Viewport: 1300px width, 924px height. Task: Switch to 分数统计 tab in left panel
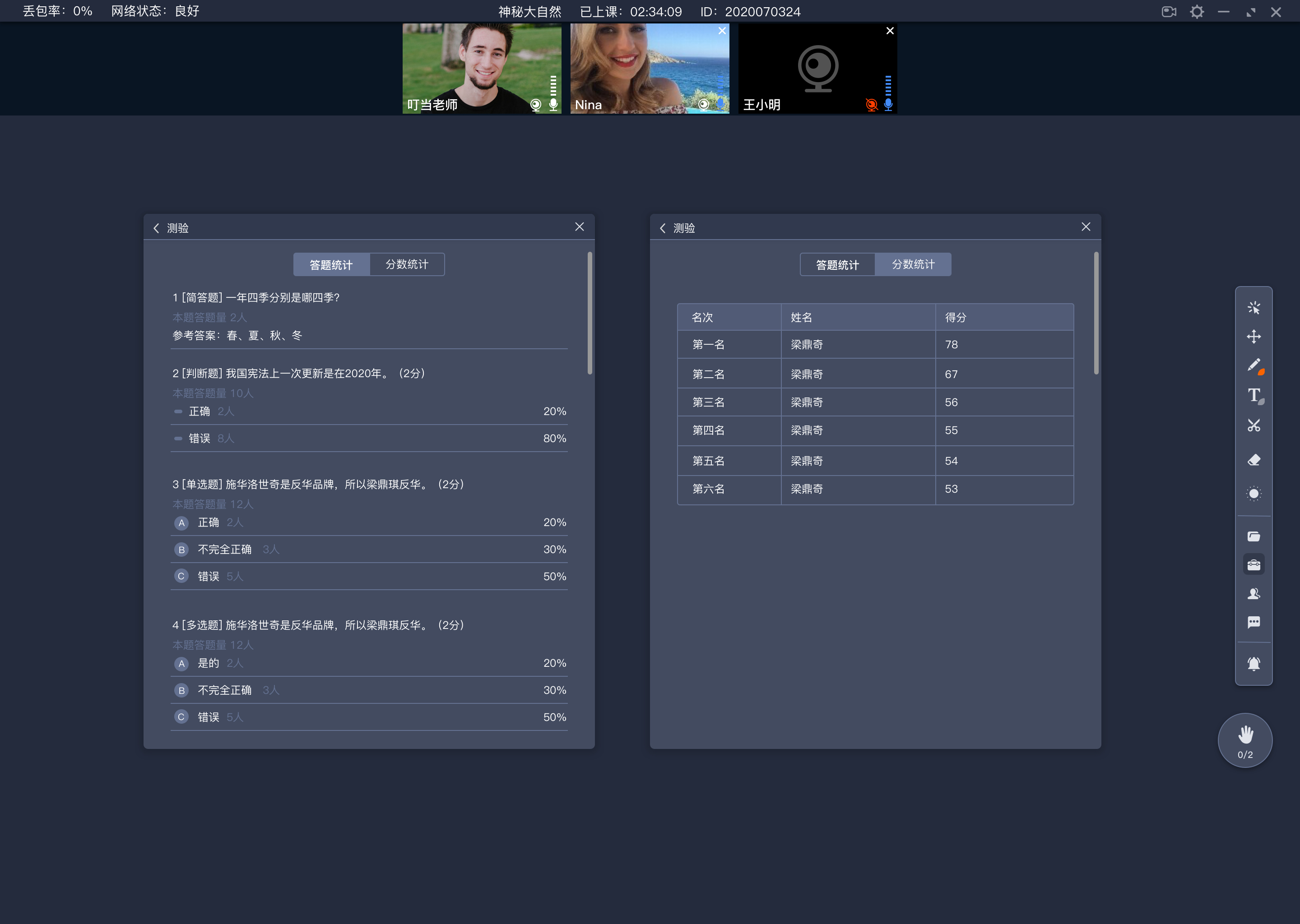(x=408, y=264)
